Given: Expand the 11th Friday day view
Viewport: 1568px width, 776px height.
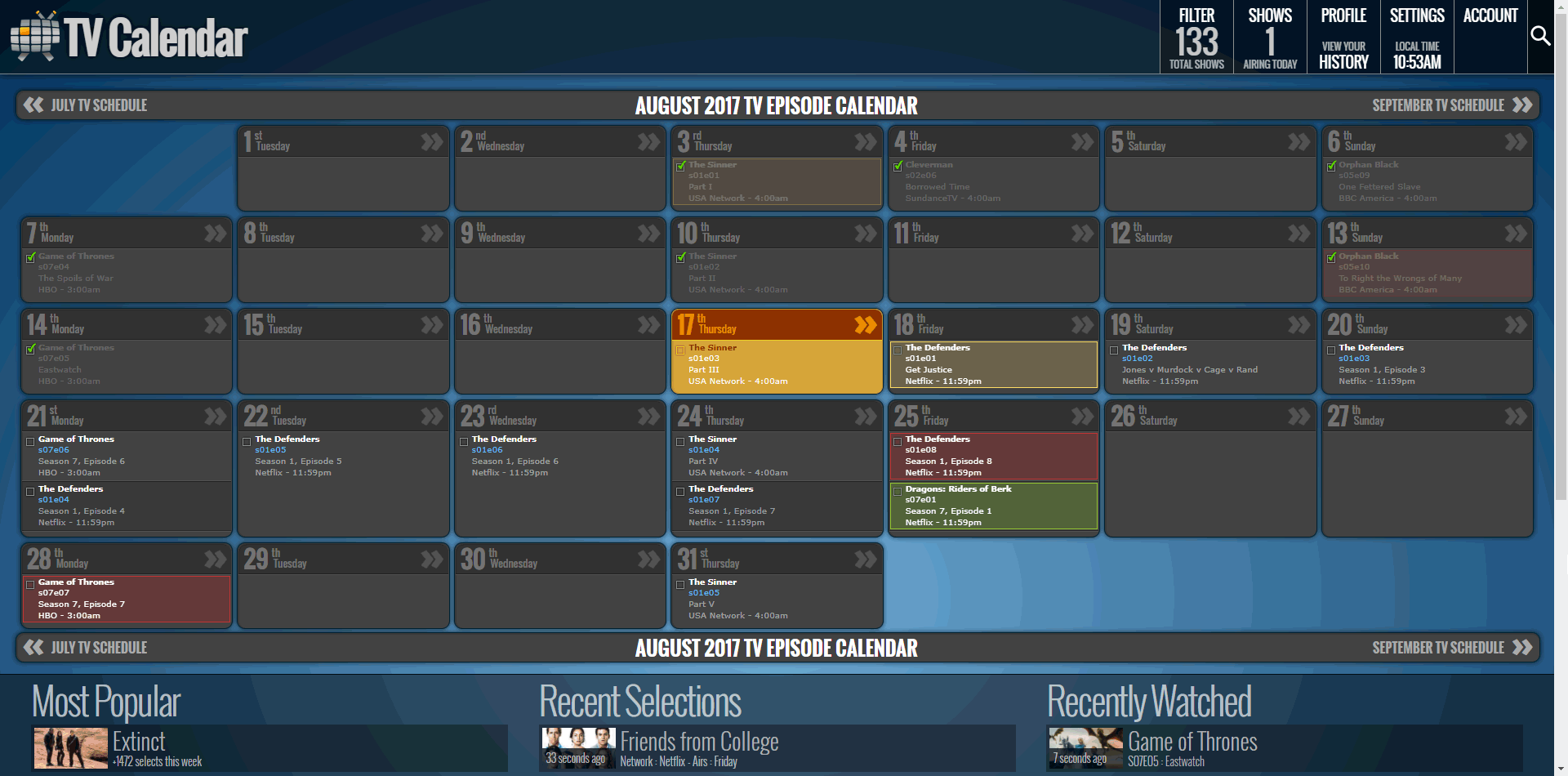Looking at the screenshot, I should [1082, 233].
